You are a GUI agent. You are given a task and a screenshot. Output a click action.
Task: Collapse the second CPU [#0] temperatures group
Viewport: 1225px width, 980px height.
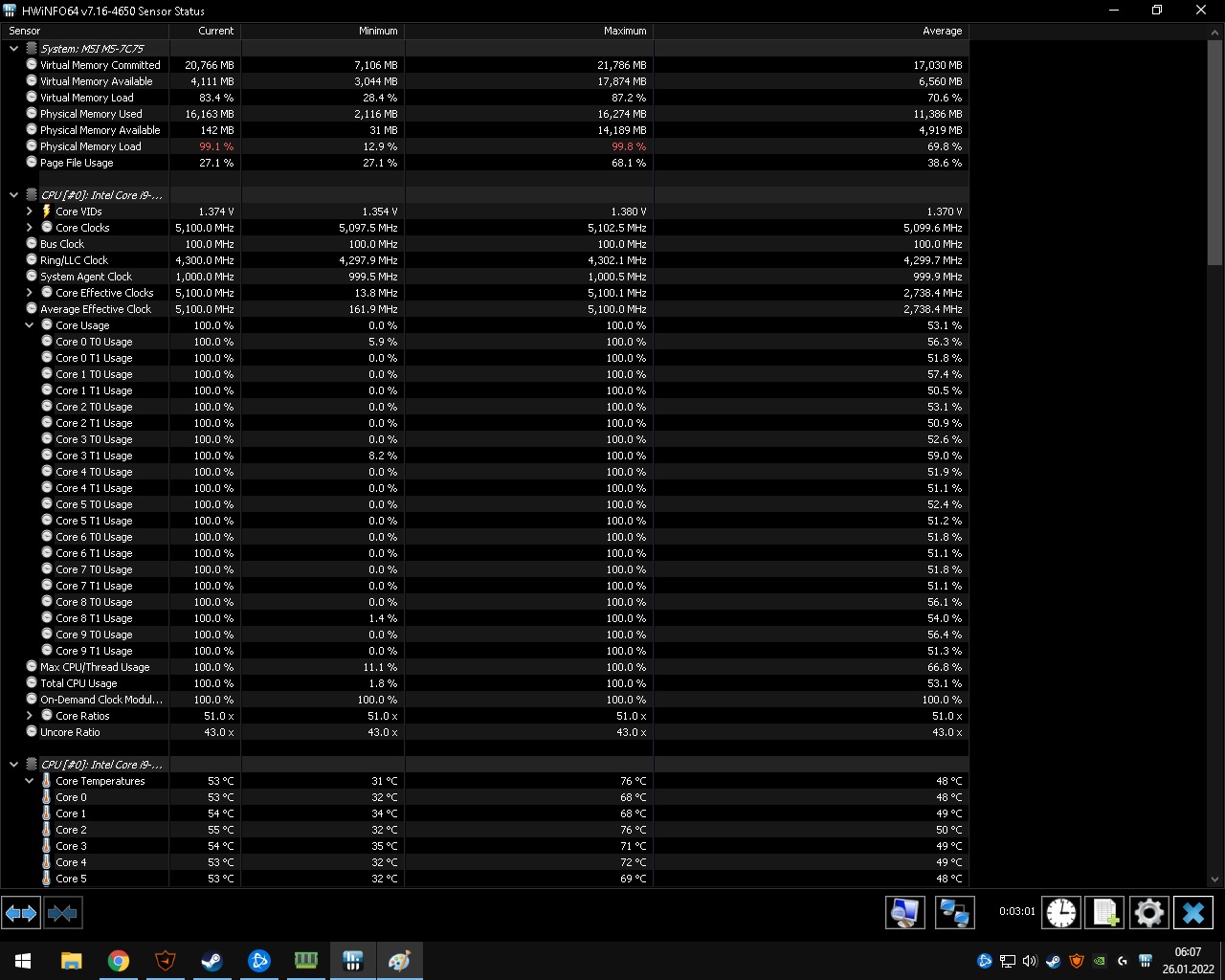13,765
